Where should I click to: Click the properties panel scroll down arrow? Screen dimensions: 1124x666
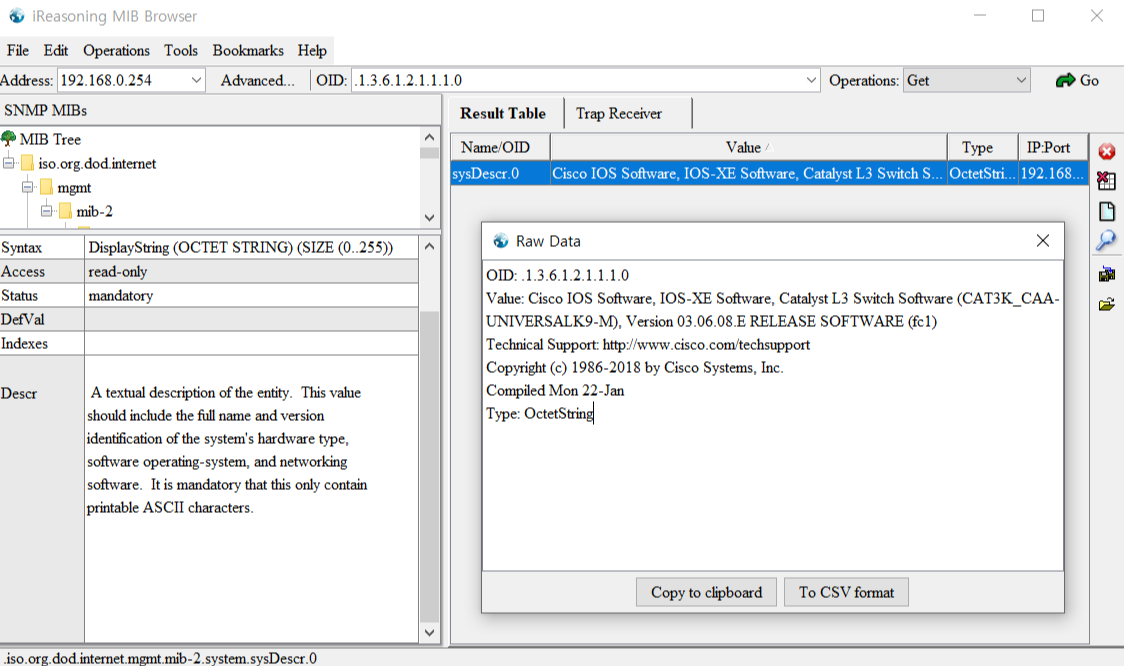pos(429,632)
